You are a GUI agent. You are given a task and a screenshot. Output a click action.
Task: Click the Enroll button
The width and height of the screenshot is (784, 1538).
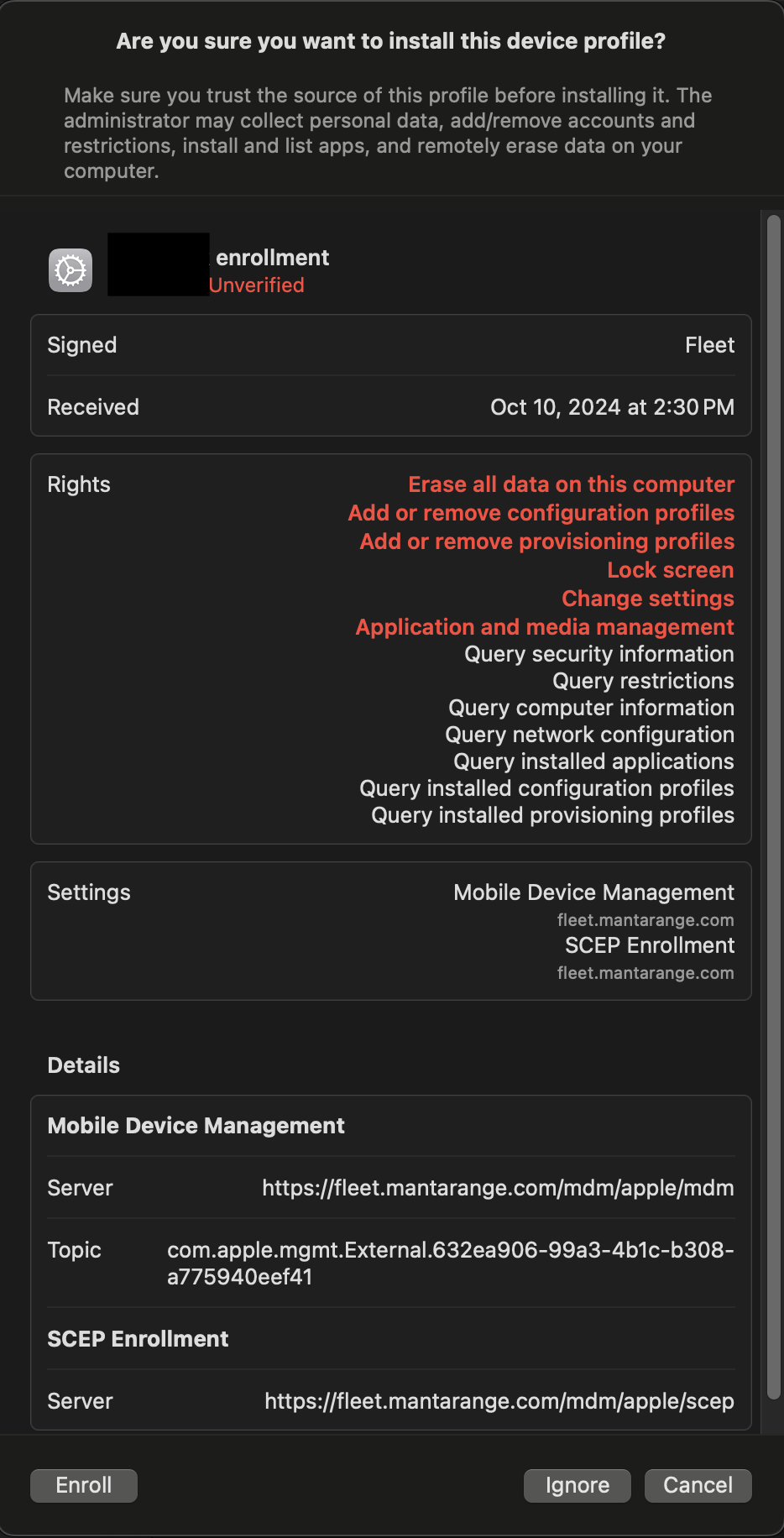coord(83,1485)
